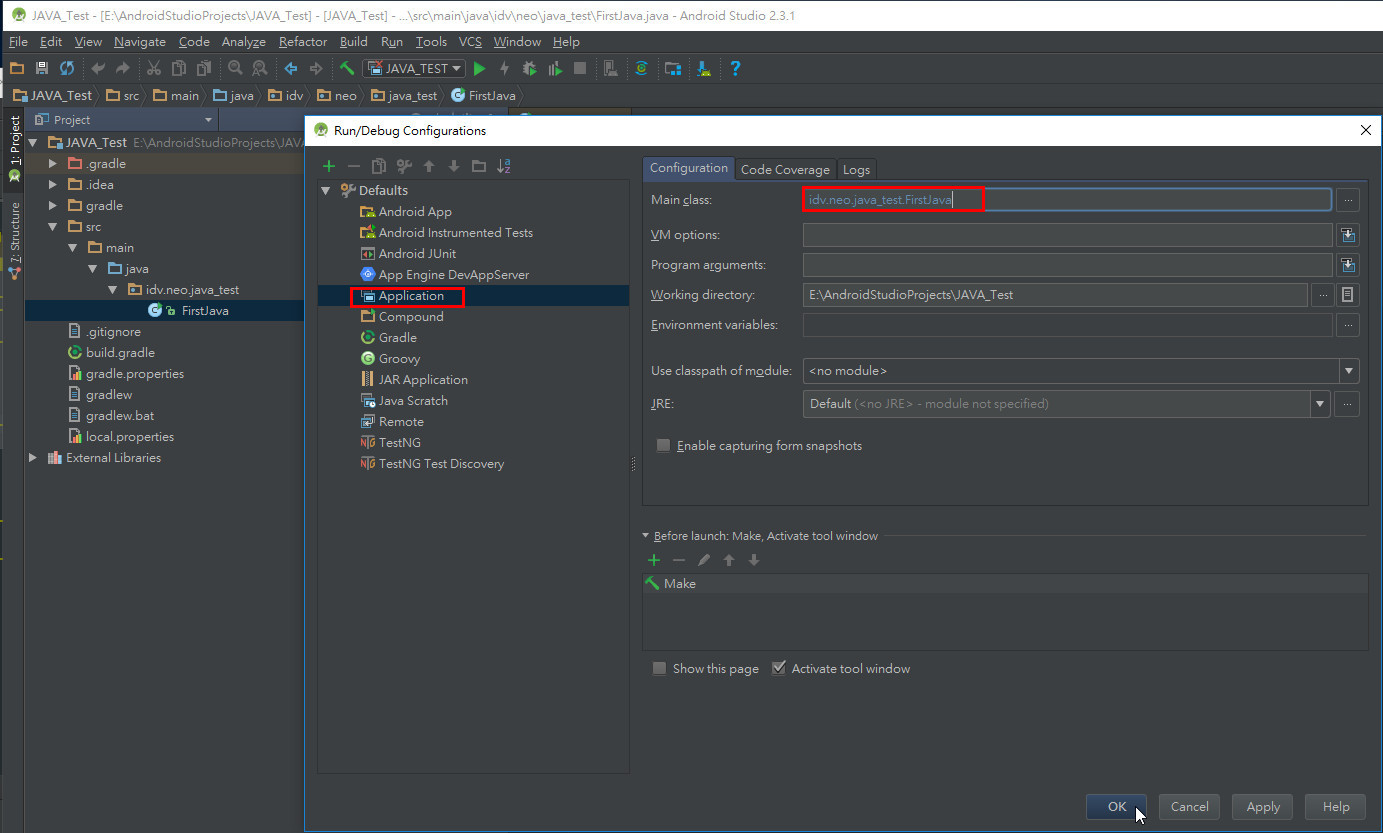
Task: Open the Use classpath of module dropdown
Action: 1350,371
